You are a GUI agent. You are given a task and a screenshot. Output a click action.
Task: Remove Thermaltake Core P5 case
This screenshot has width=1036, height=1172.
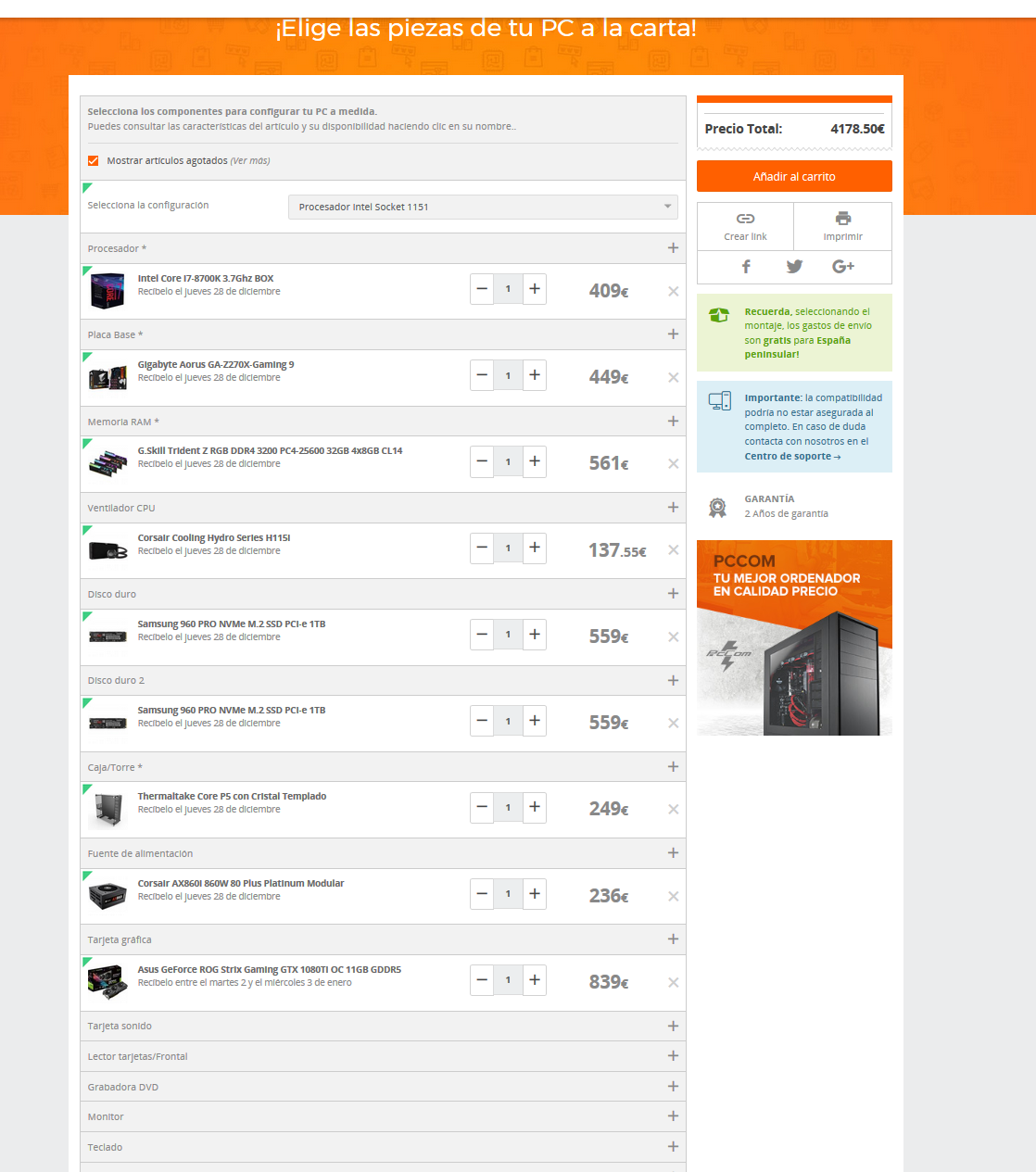674,809
